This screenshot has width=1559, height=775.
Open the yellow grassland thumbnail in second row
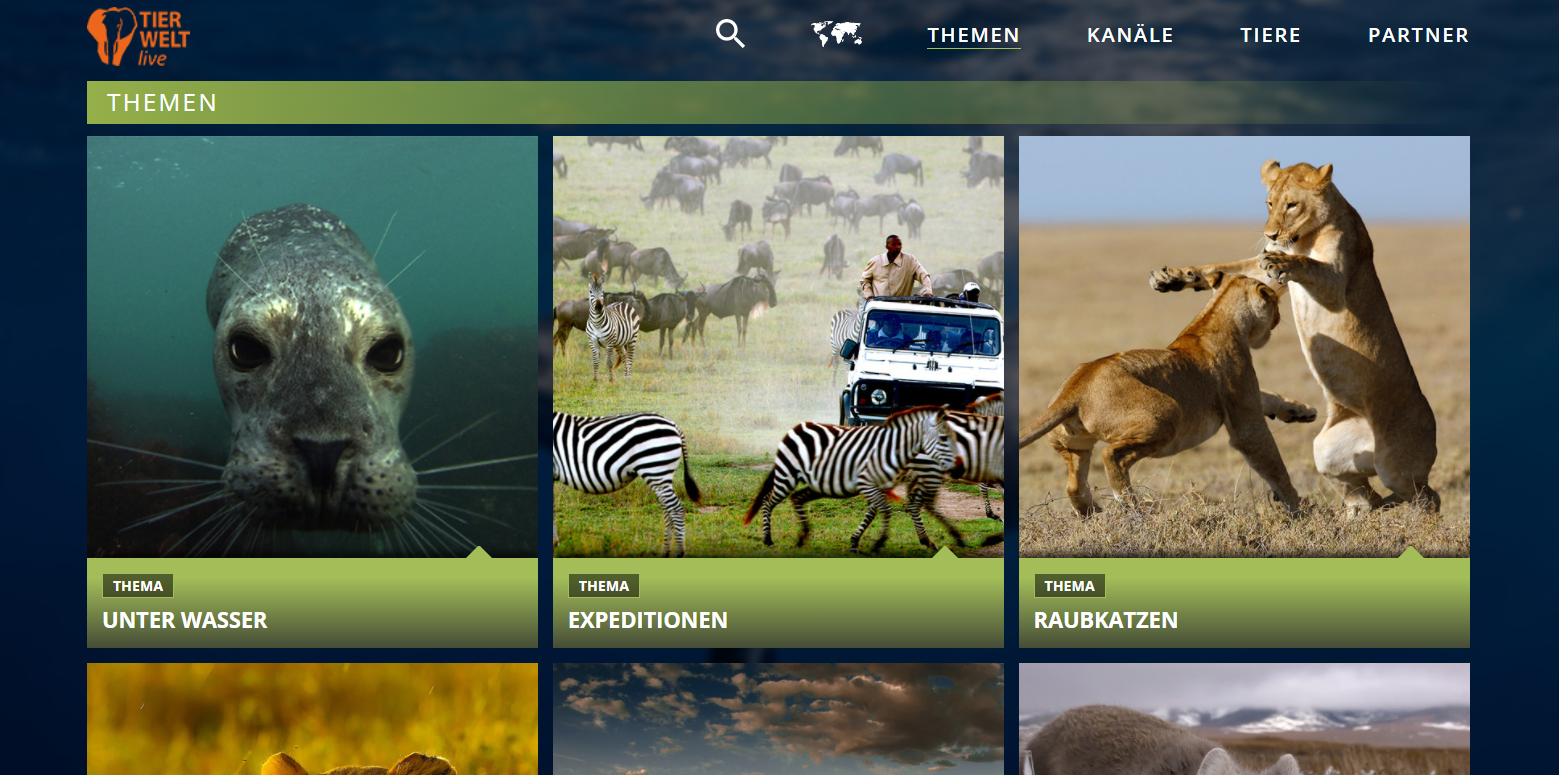[312, 719]
